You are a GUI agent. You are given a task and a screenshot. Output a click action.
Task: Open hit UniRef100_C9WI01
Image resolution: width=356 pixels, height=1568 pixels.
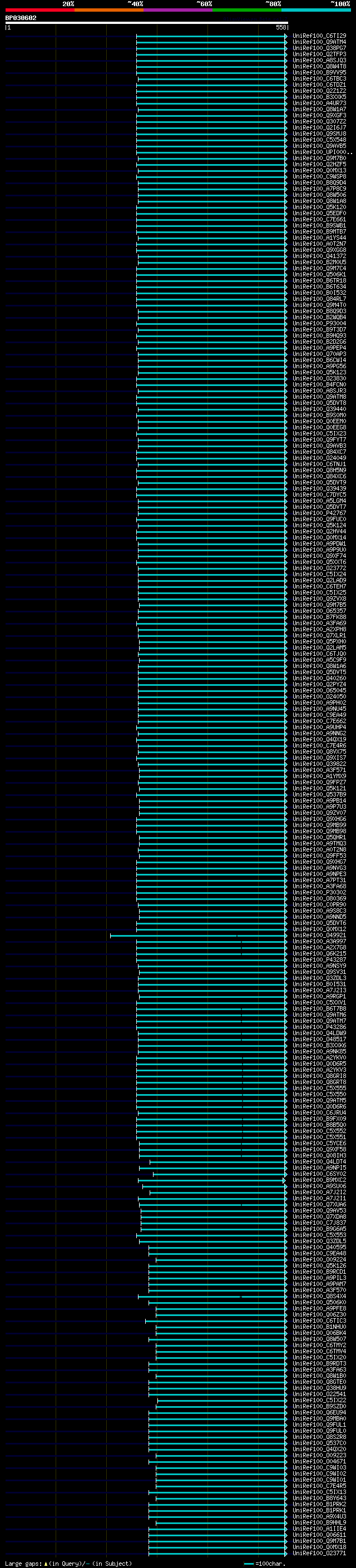[x=319, y=1480]
